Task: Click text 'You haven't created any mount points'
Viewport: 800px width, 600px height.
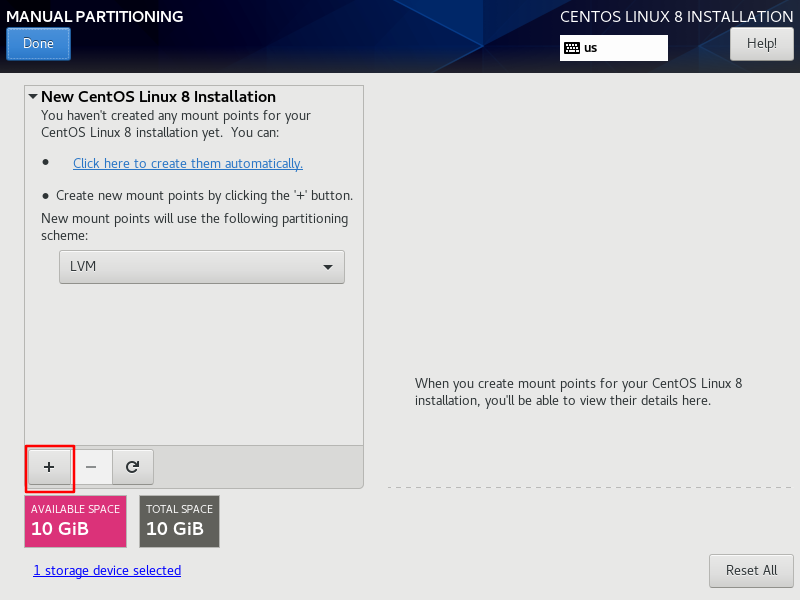Action: (156, 116)
